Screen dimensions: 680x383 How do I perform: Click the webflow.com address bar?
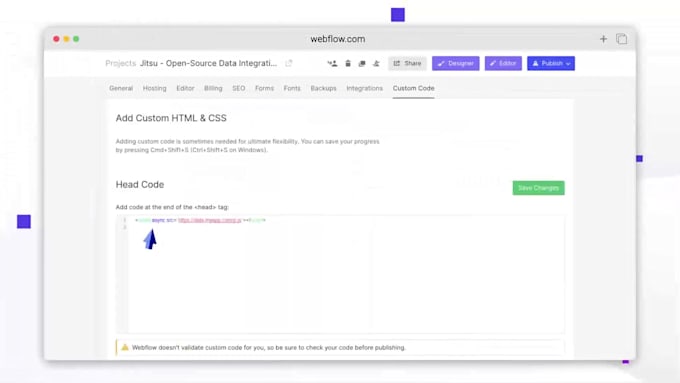[x=337, y=39]
